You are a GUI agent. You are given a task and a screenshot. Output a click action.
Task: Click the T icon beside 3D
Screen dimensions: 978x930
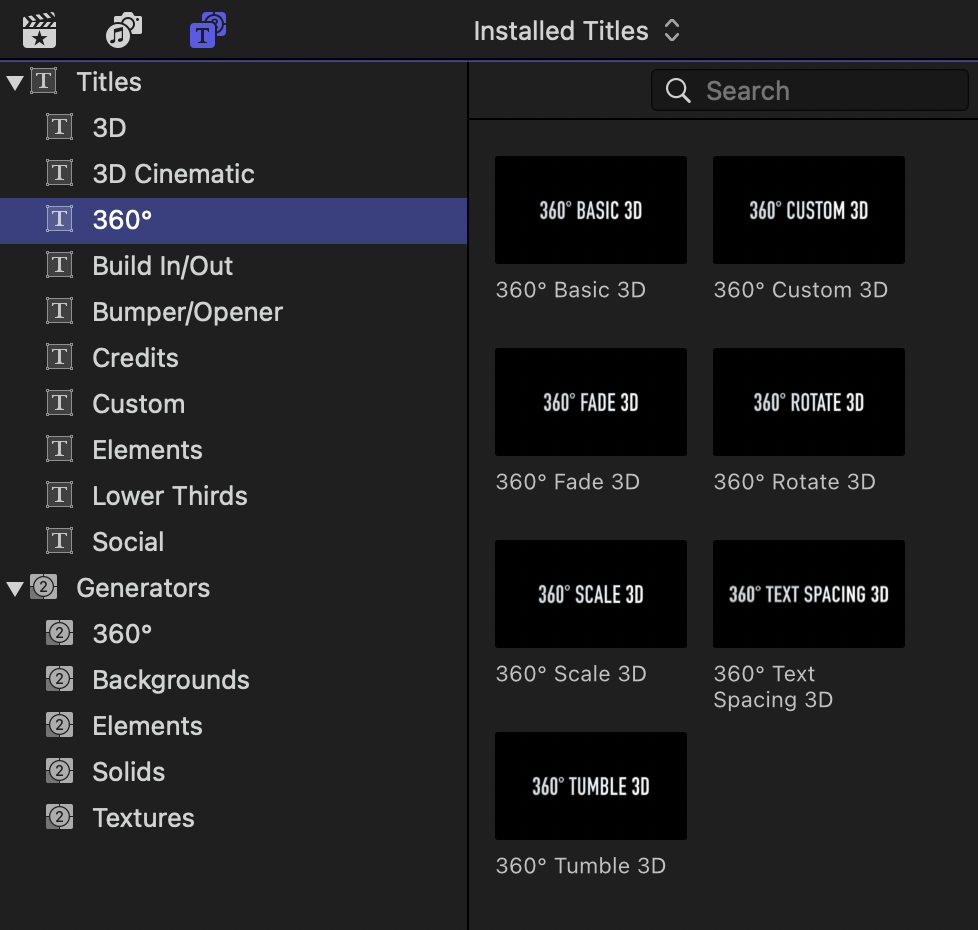click(x=59, y=127)
